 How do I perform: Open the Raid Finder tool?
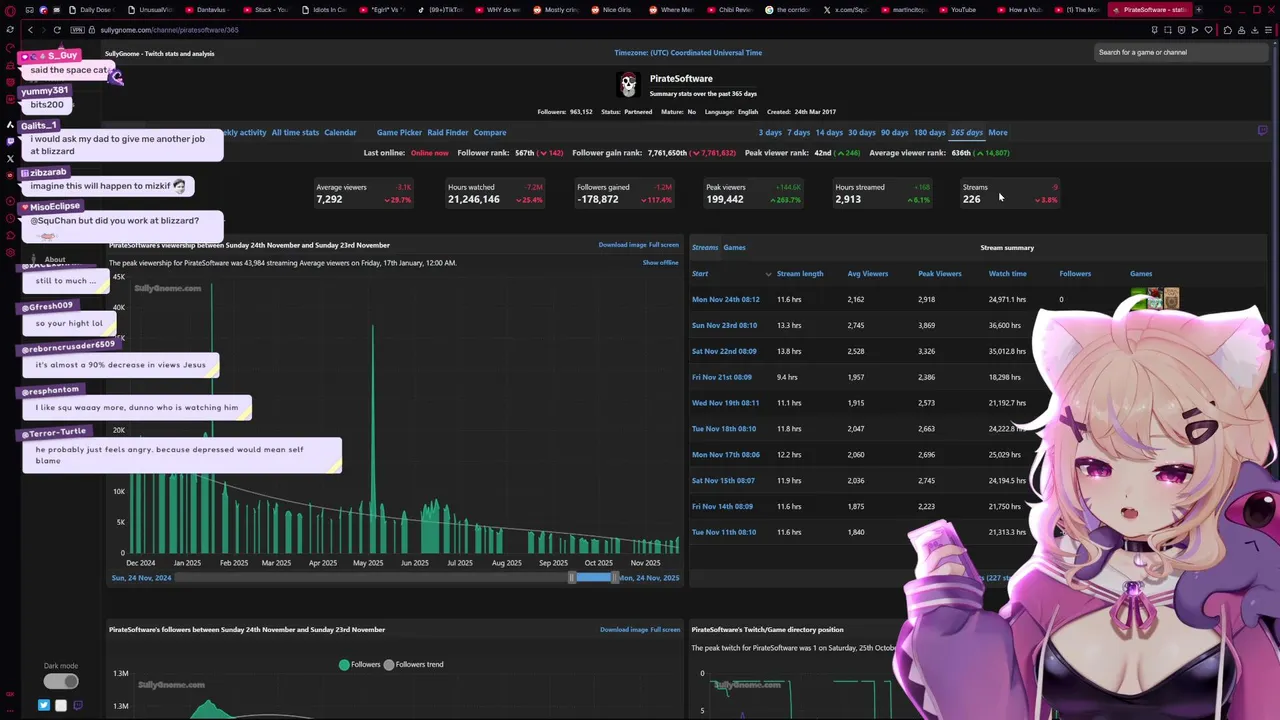(x=448, y=132)
